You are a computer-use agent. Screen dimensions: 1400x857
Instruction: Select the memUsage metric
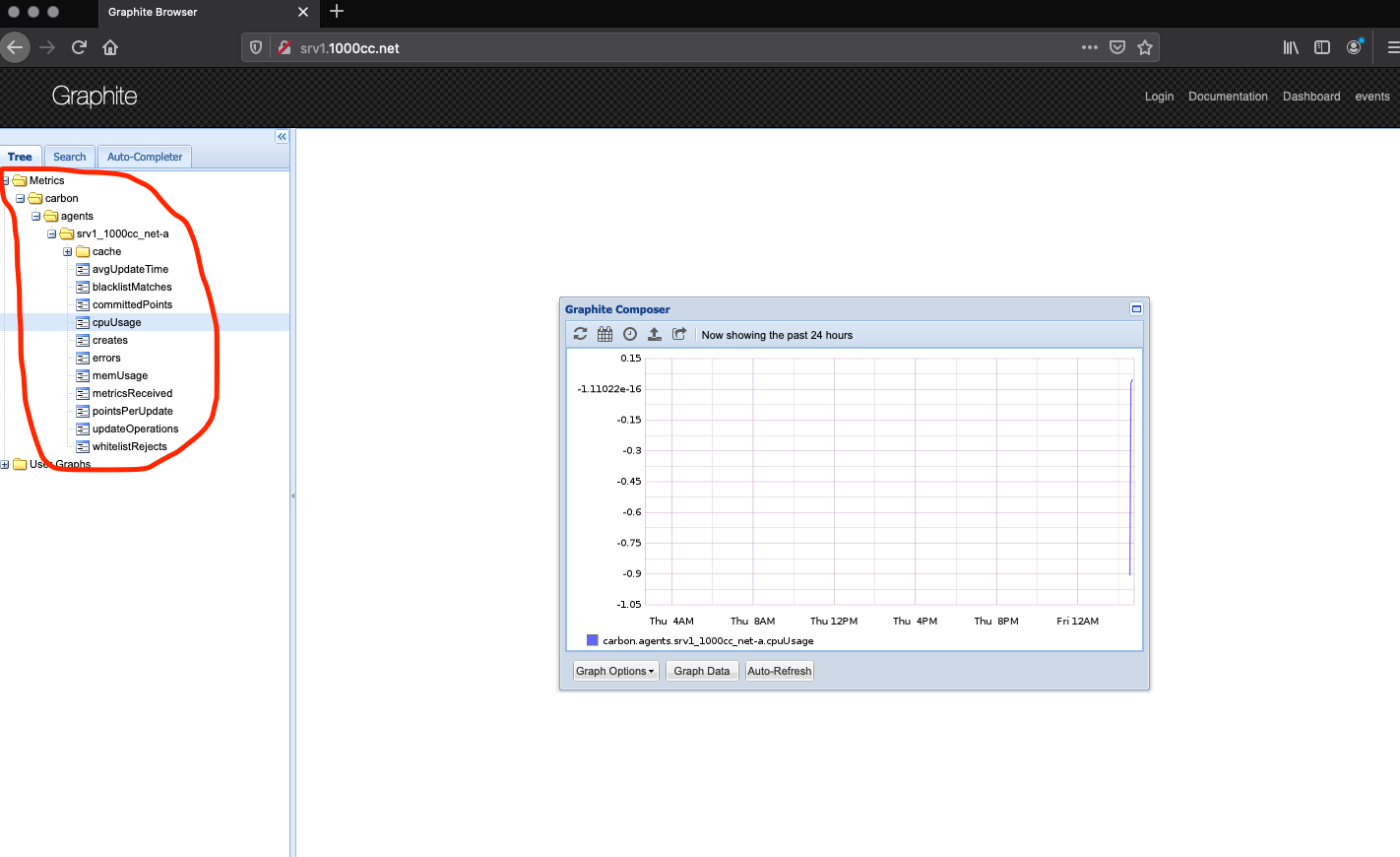pos(120,376)
